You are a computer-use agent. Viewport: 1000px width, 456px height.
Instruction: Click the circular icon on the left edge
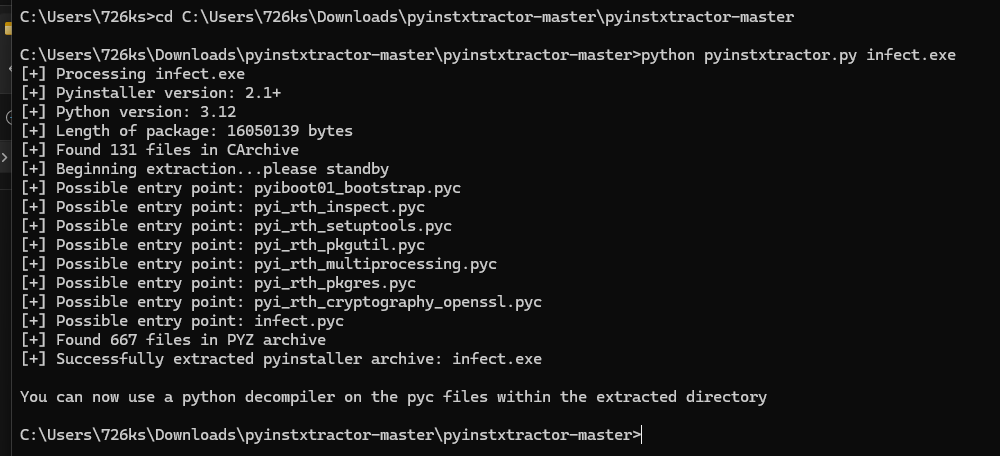[x=7, y=118]
